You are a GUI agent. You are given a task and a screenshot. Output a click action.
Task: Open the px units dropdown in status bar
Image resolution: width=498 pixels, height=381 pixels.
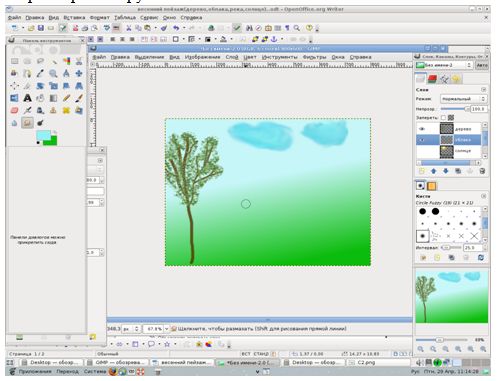click(x=132, y=329)
